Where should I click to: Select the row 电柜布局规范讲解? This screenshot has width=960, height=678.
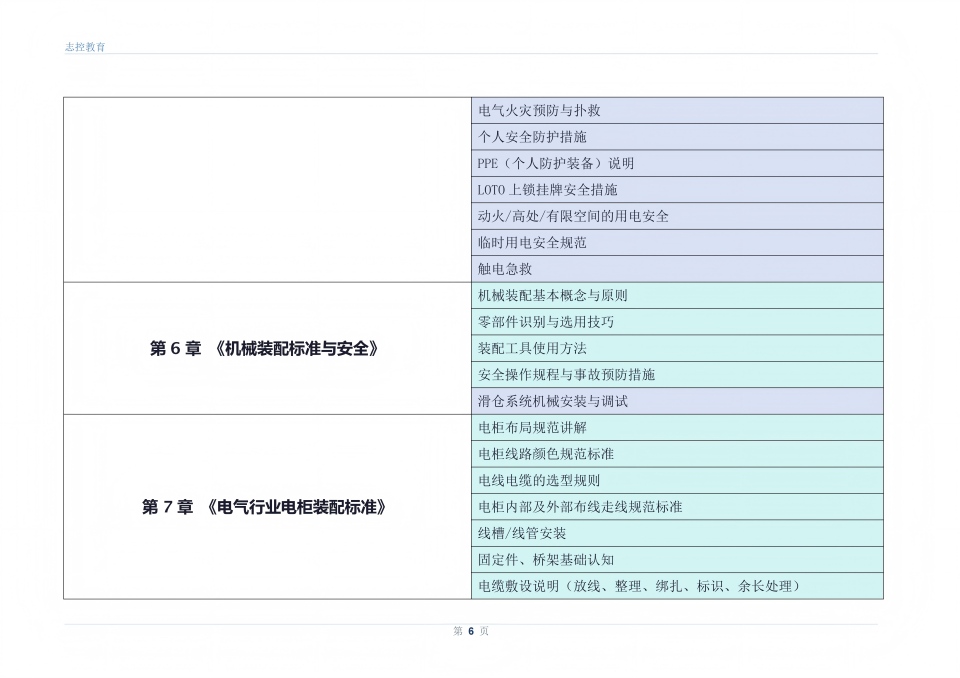pyautogui.click(x=677, y=428)
